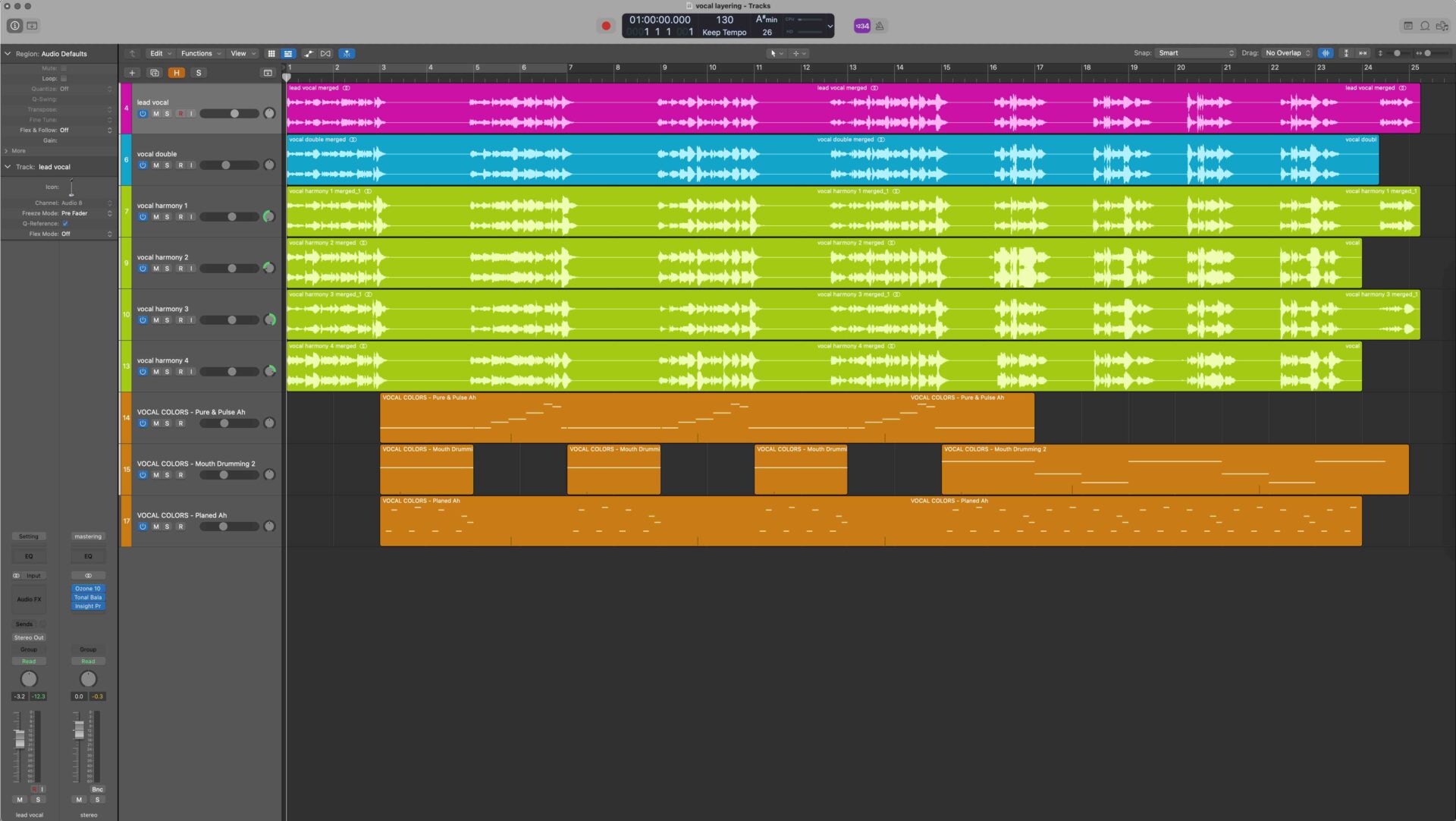Open the Snap mode dropdown set to Smart
This screenshot has width=1456, height=821.
(x=1194, y=53)
